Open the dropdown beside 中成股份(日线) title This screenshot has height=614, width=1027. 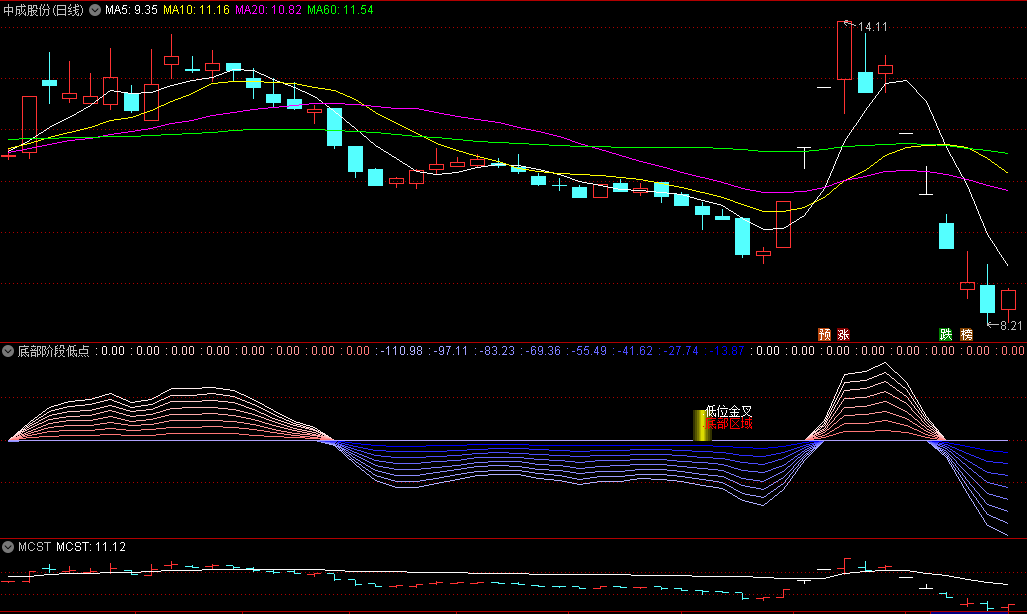[x=94, y=9]
